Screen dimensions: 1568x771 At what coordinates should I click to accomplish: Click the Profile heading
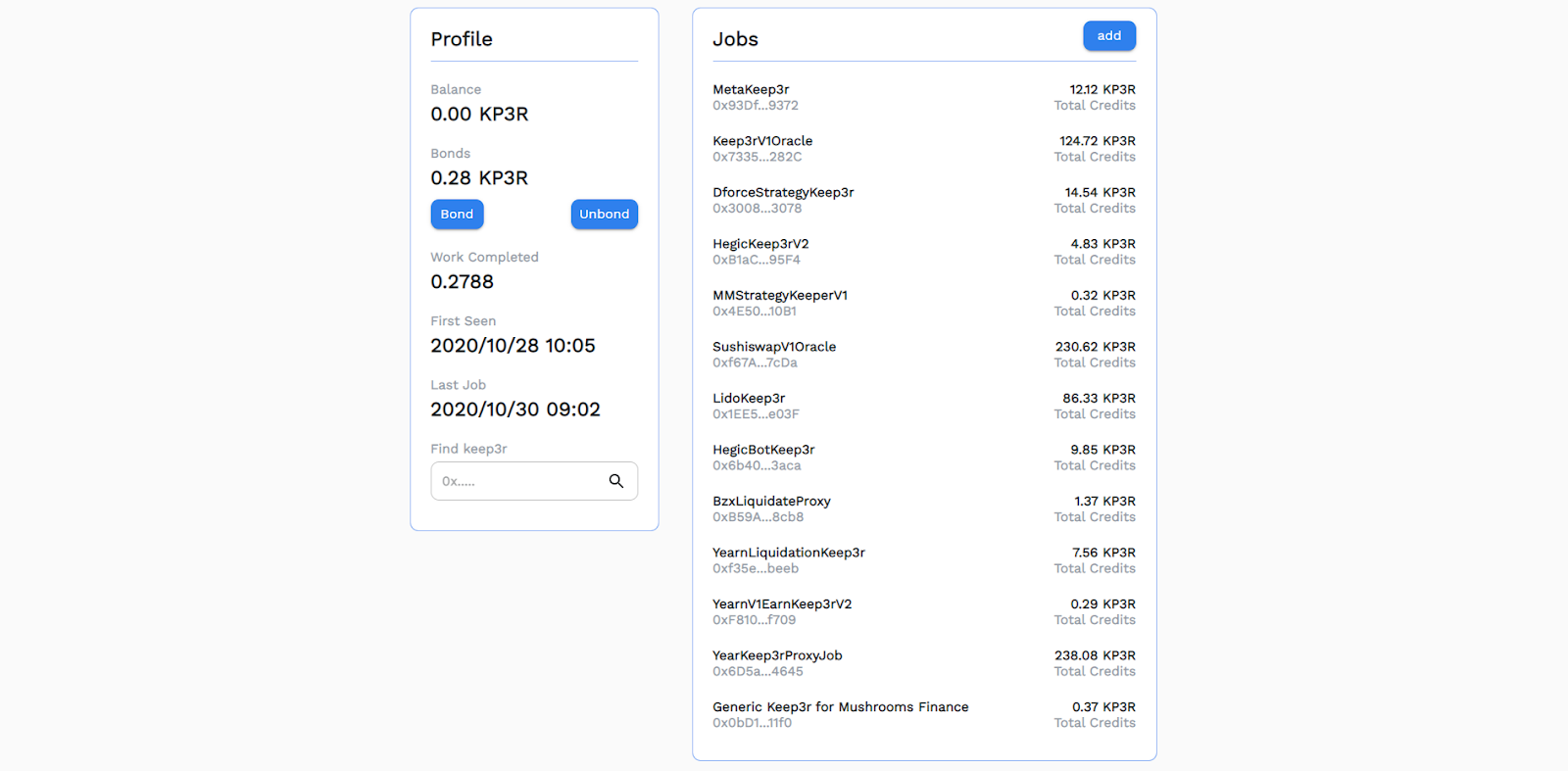pos(462,39)
